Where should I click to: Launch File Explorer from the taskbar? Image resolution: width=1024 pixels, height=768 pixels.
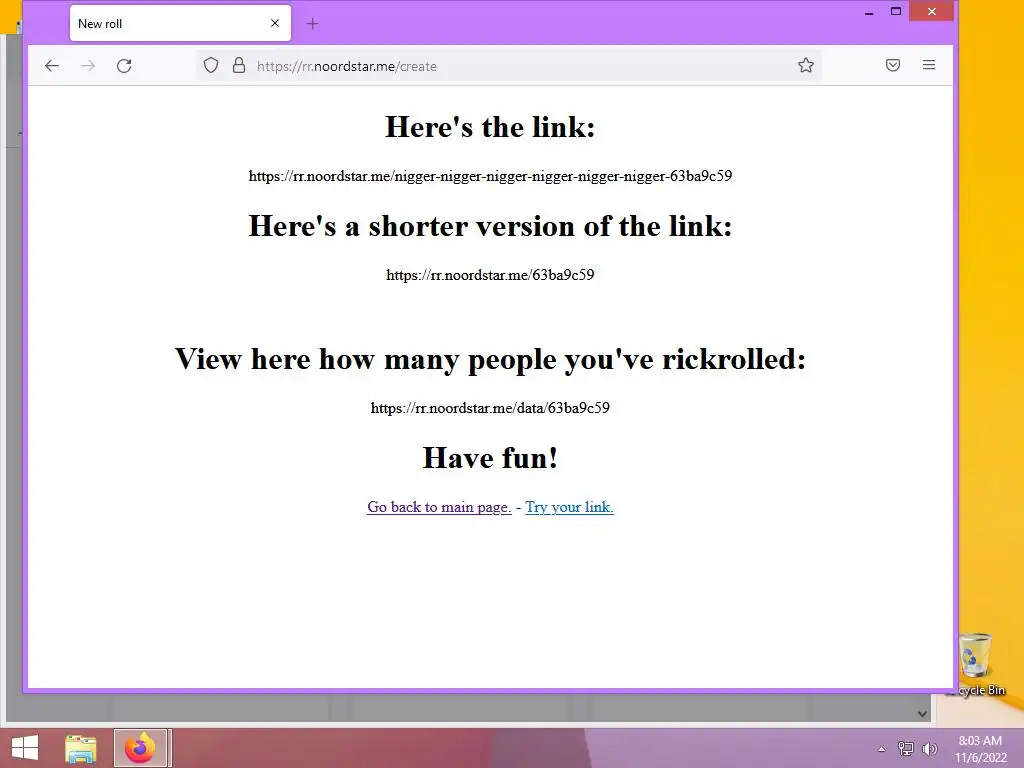click(81, 748)
